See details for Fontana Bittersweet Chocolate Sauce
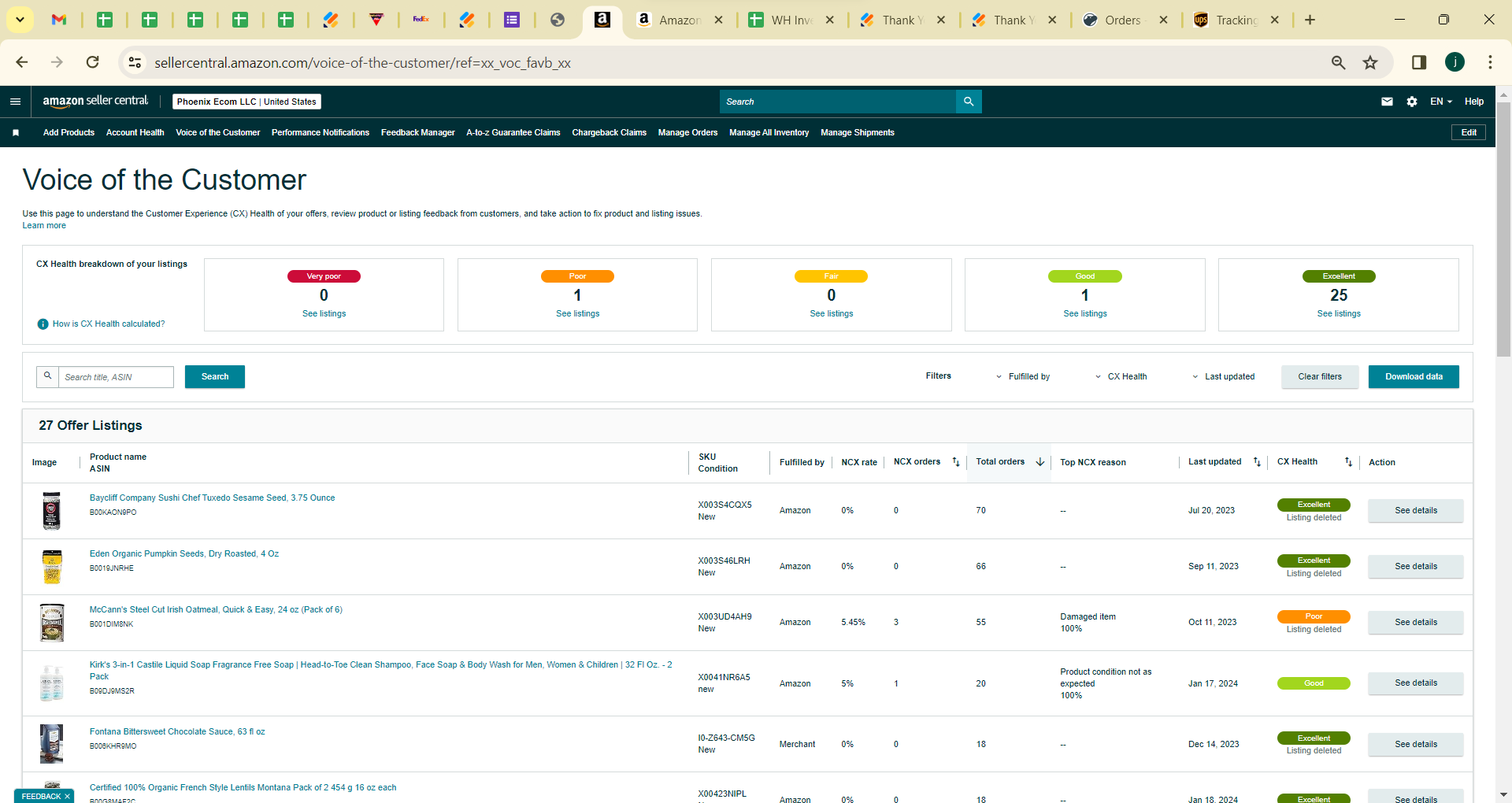This screenshot has height=803, width=1512. click(1416, 745)
